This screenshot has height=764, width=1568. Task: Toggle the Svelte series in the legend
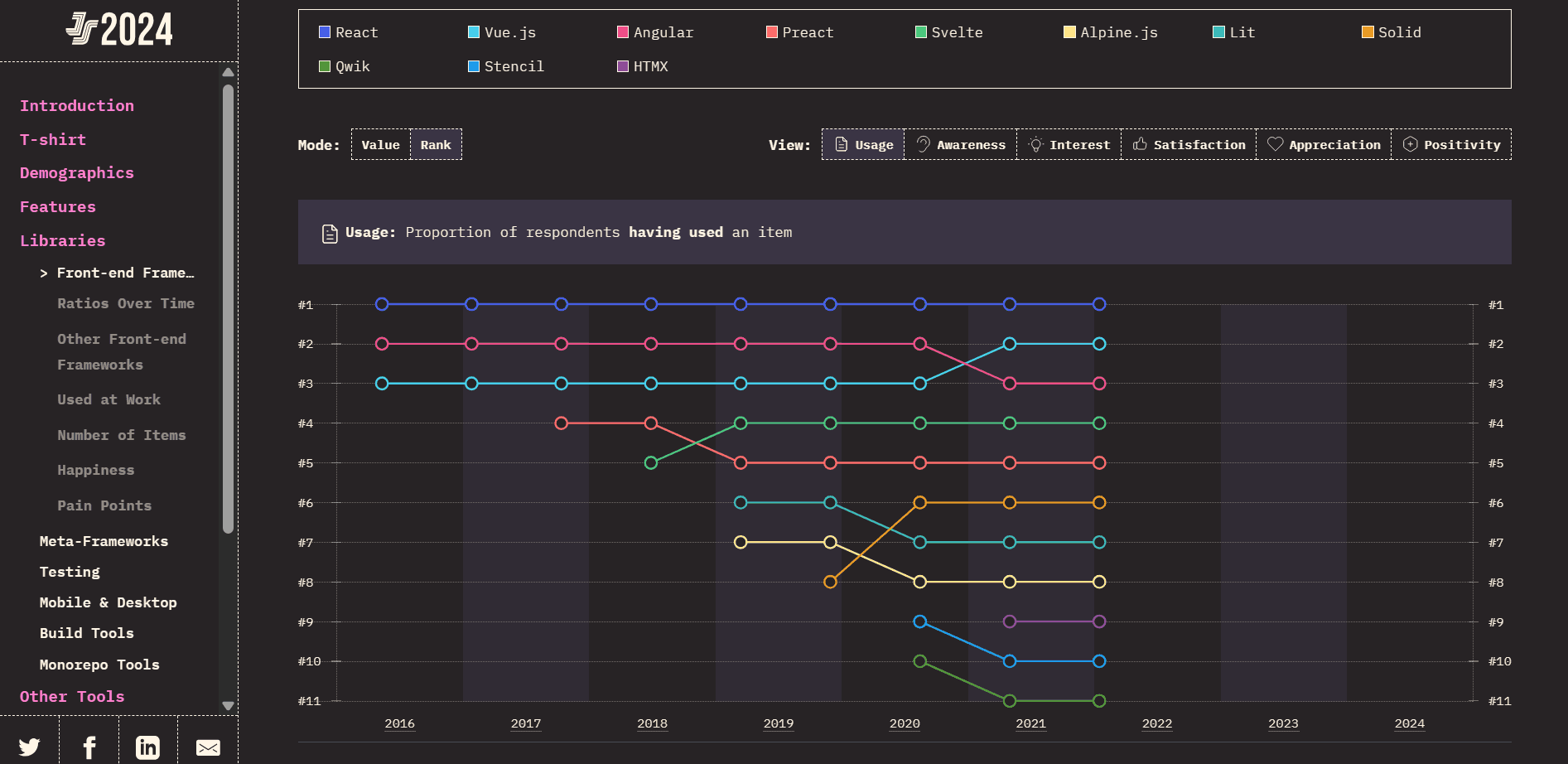click(948, 32)
